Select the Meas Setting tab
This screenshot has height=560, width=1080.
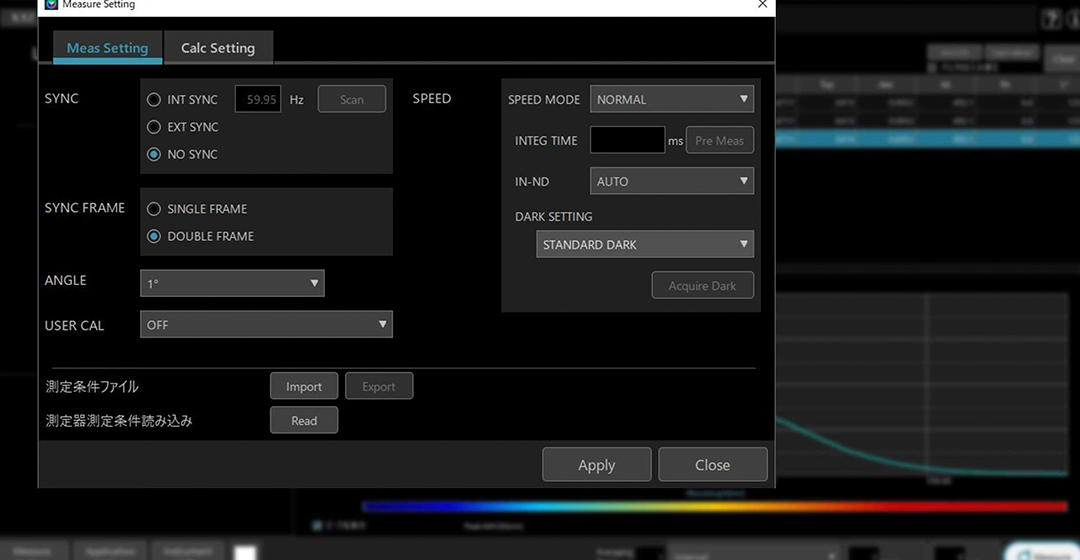pyautogui.click(x=107, y=48)
